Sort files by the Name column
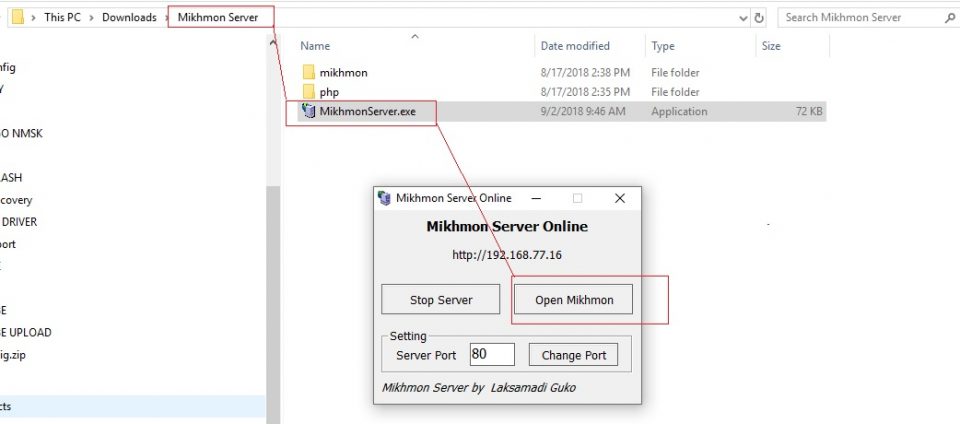 (x=315, y=46)
